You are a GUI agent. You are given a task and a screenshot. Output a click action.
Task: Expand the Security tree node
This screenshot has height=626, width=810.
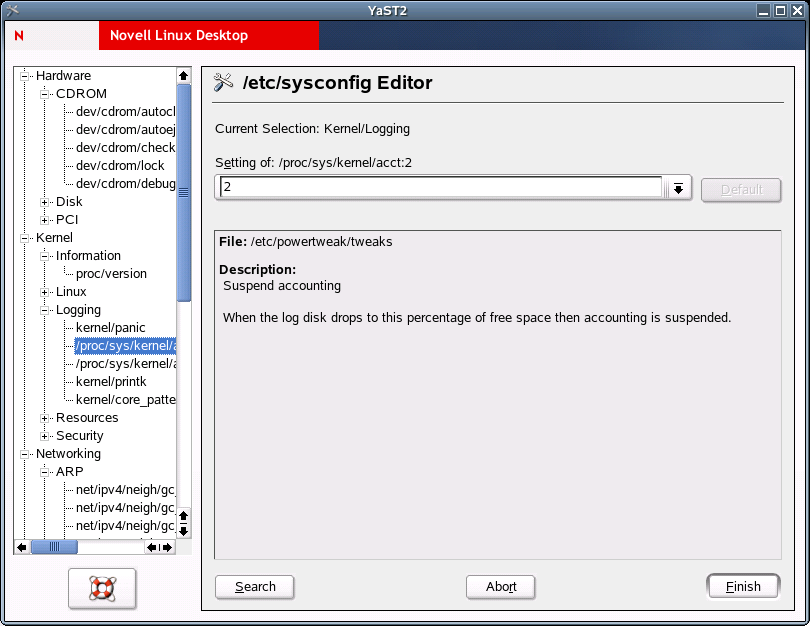(44, 436)
